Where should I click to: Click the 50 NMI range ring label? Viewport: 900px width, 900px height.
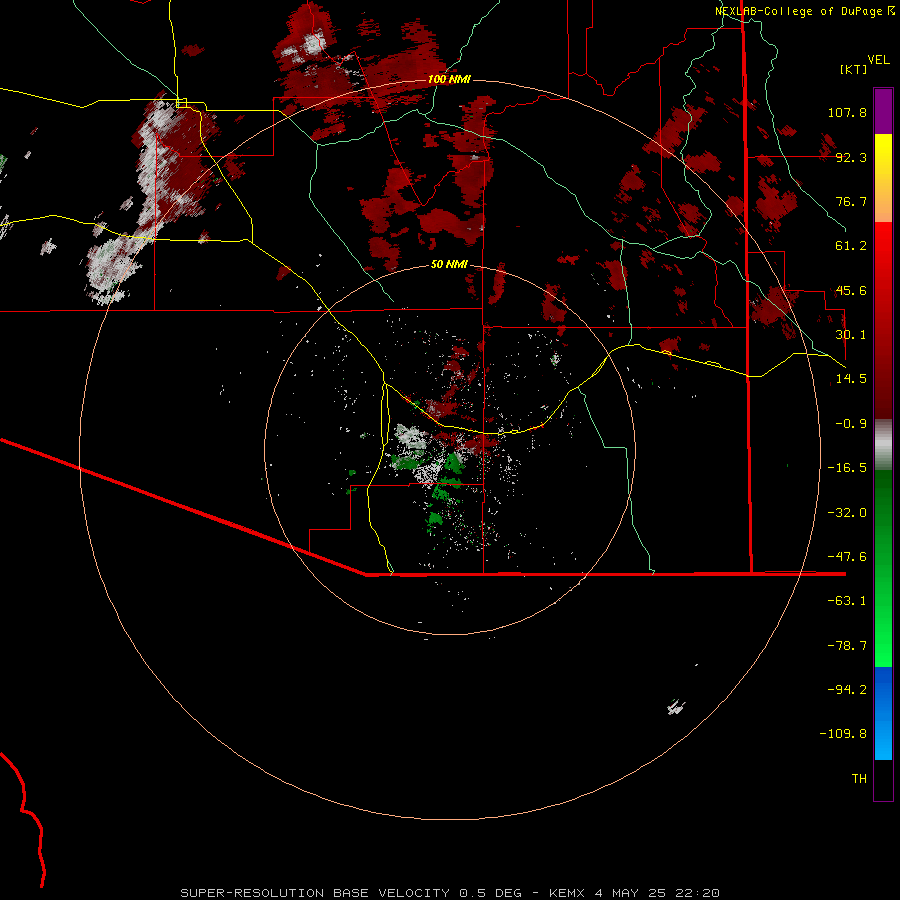(449, 264)
